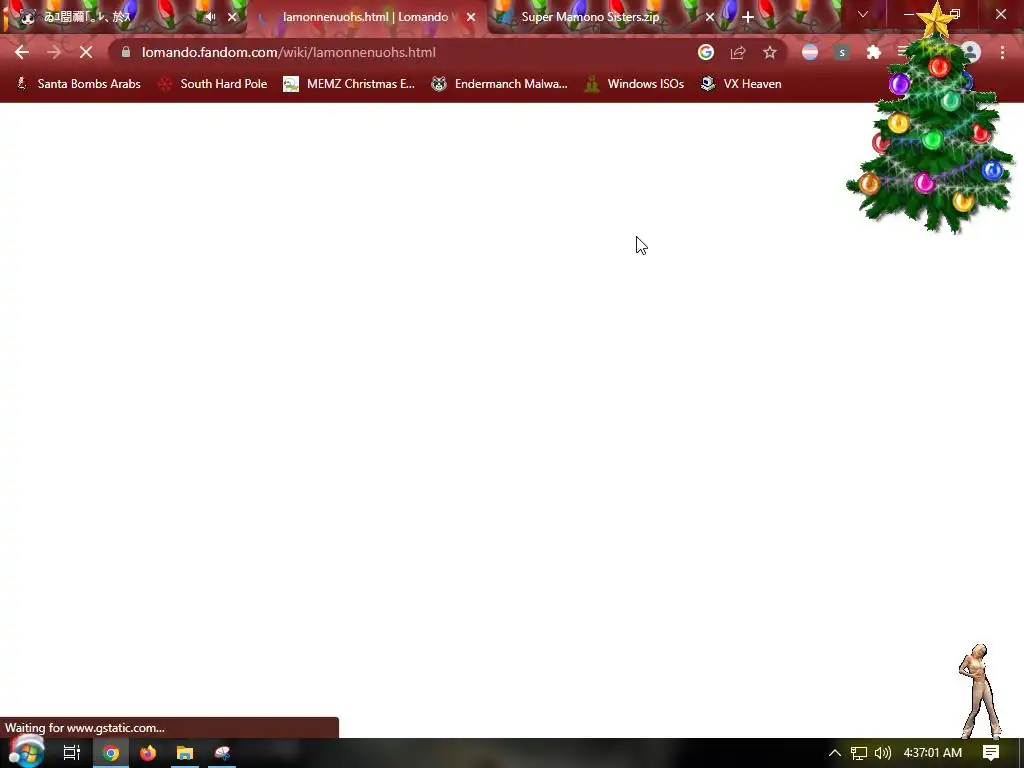Select Chrome in the taskbar
The image size is (1024, 768).
click(x=111, y=753)
